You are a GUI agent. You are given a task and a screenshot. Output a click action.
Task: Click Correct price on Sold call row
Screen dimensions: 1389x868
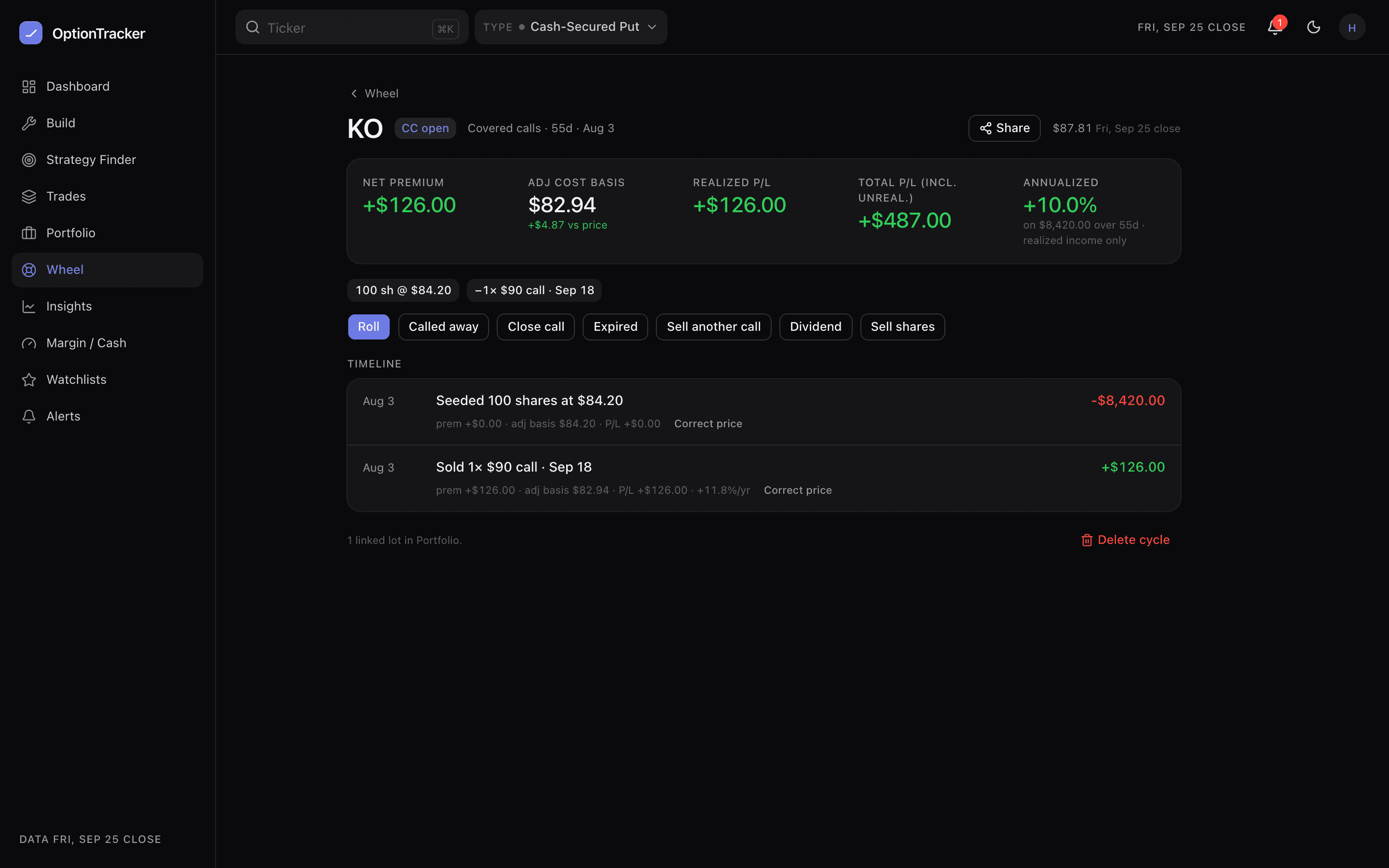tap(798, 490)
